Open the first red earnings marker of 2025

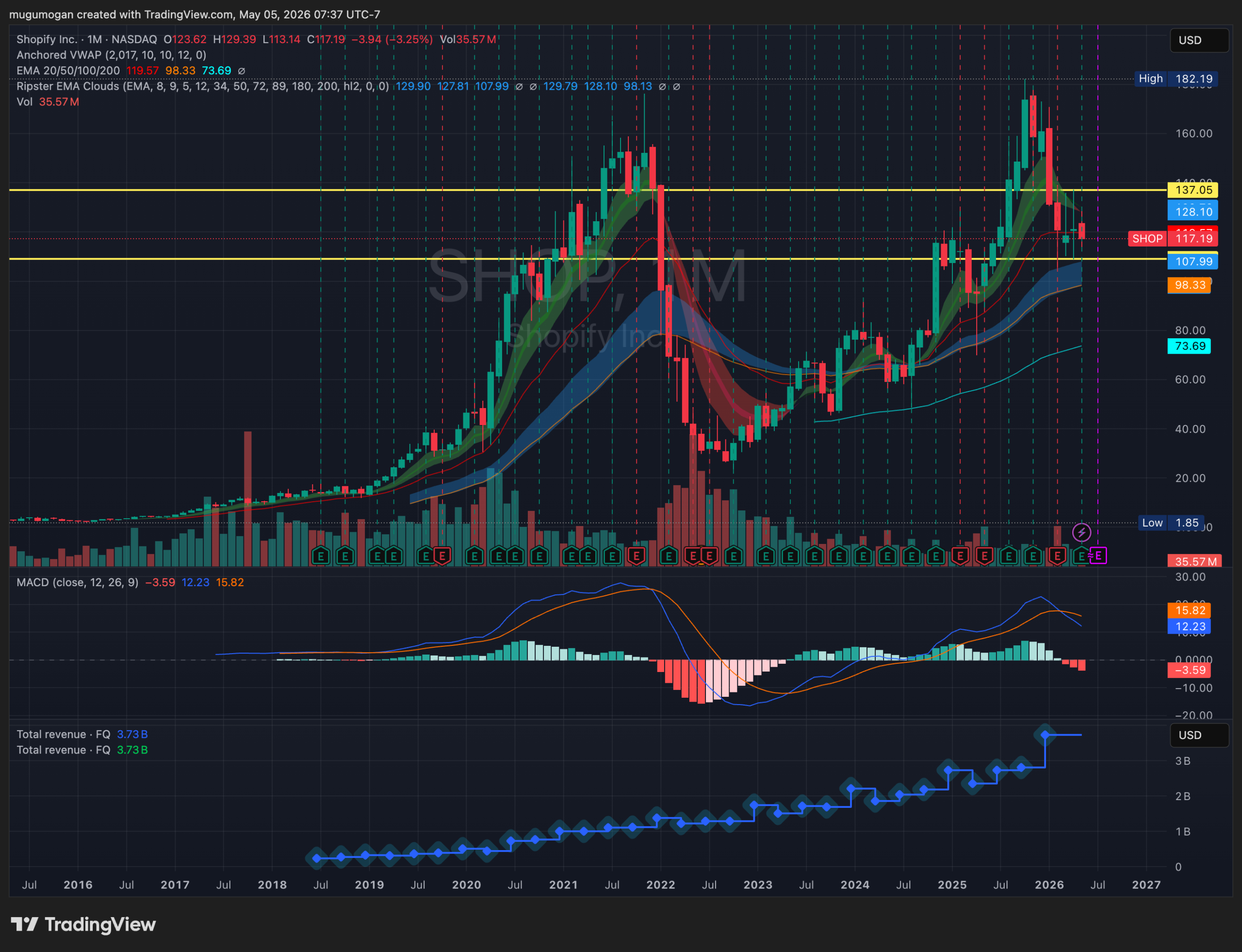click(x=961, y=556)
